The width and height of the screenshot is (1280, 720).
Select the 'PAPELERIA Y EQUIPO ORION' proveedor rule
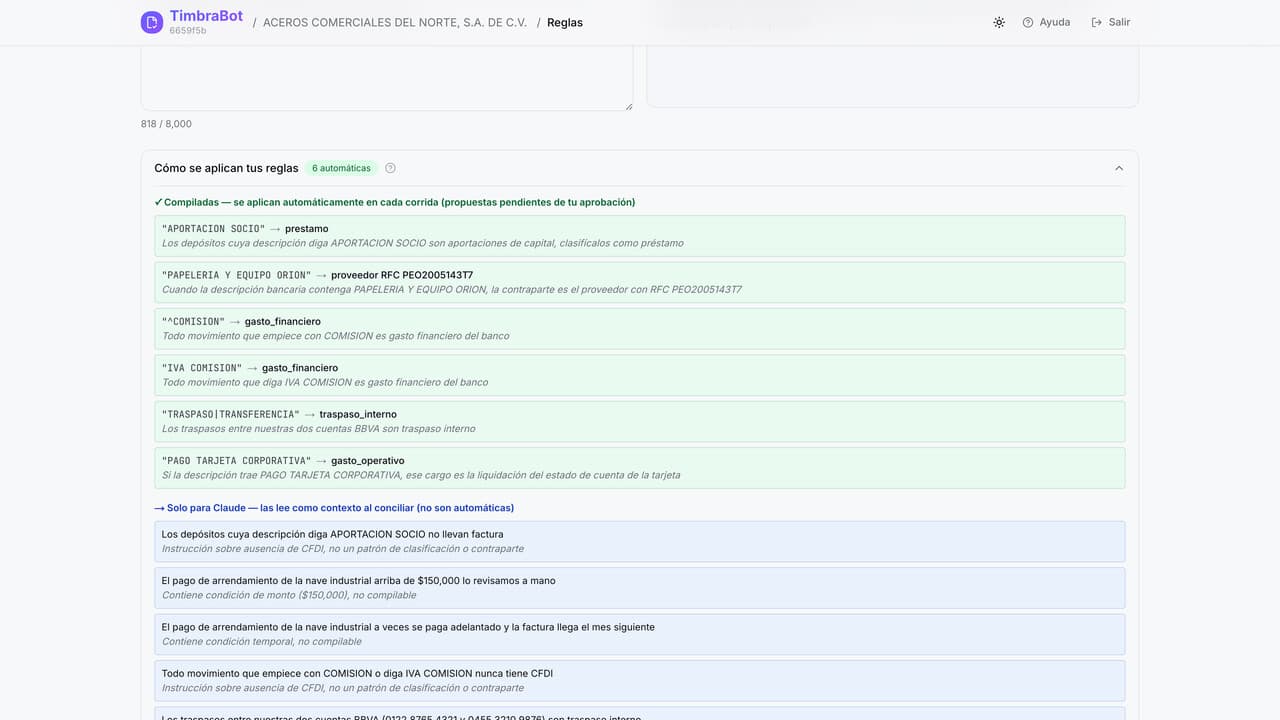[639, 282]
